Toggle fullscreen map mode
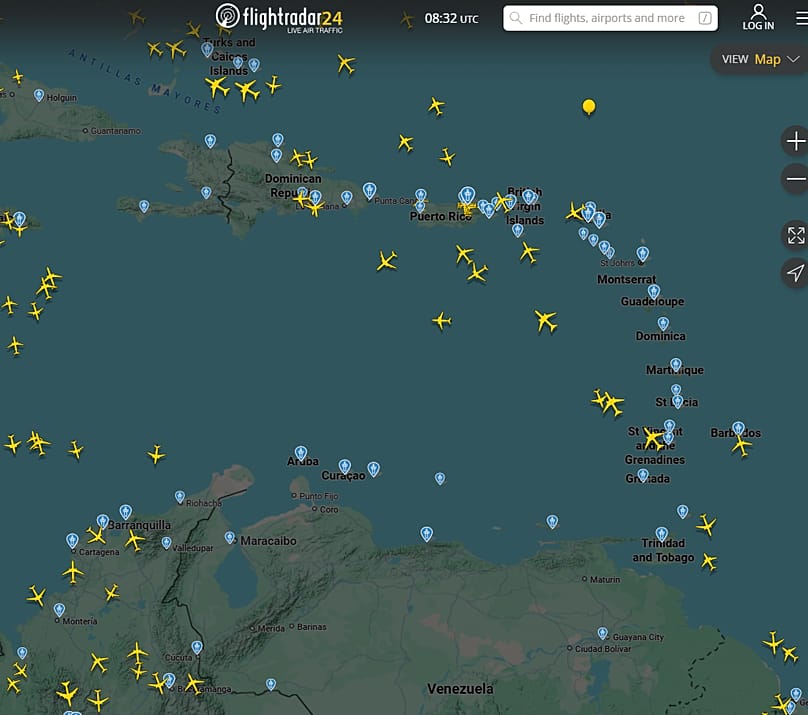 tap(794, 236)
